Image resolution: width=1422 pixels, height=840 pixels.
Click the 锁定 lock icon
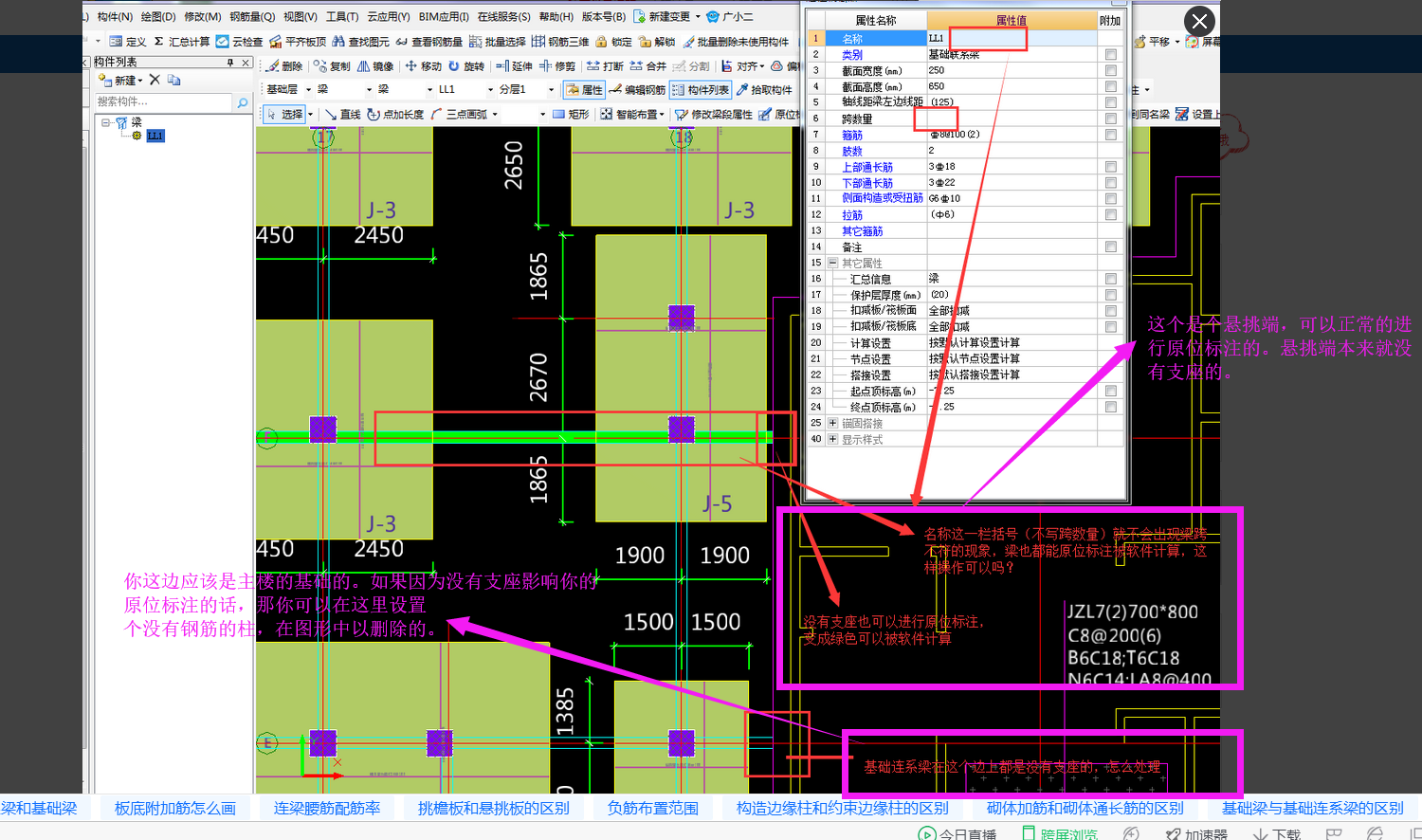pyautogui.click(x=601, y=42)
